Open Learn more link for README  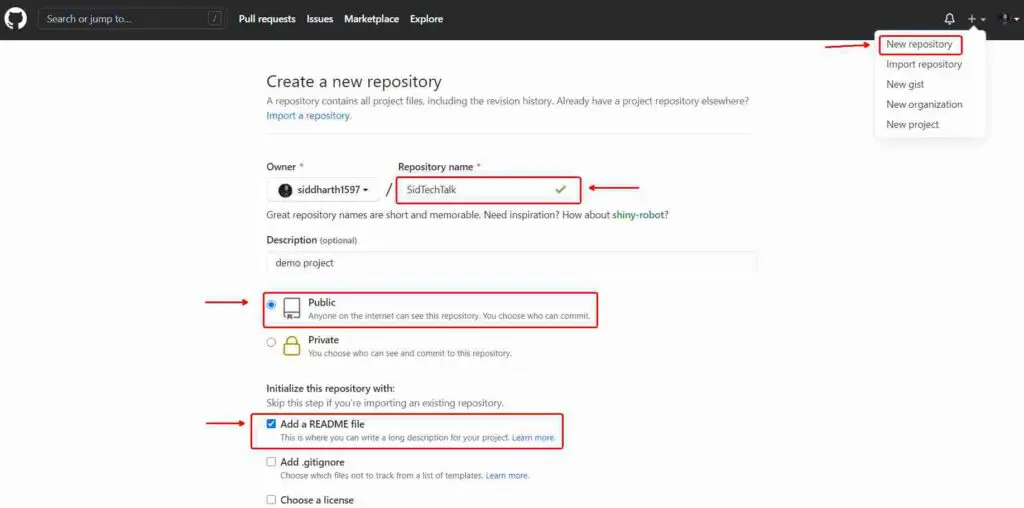pos(534,437)
